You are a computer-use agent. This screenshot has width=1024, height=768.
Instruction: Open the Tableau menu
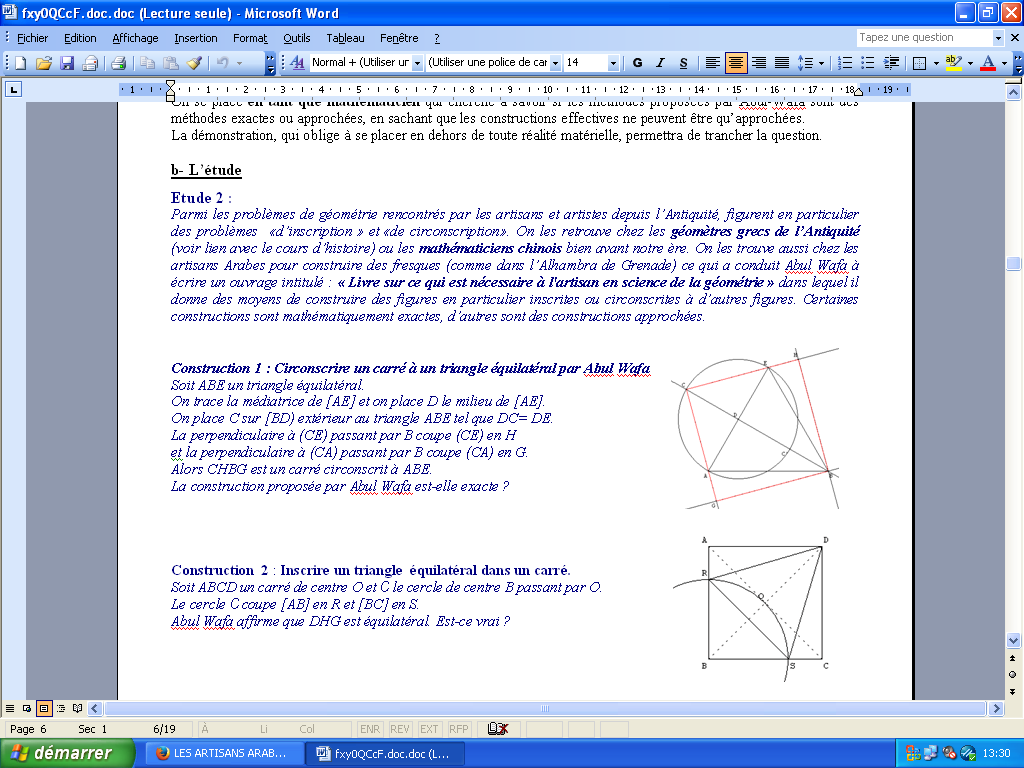tap(345, 38)
